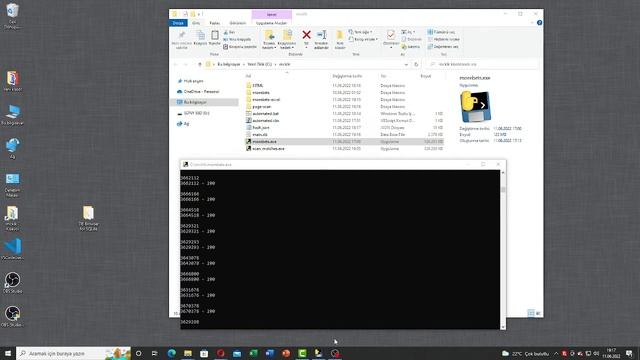640x360 pixels.
Task: Click Yerel Disk (C:) in address path
Action: pyautogui.click(x=259, y=64)
